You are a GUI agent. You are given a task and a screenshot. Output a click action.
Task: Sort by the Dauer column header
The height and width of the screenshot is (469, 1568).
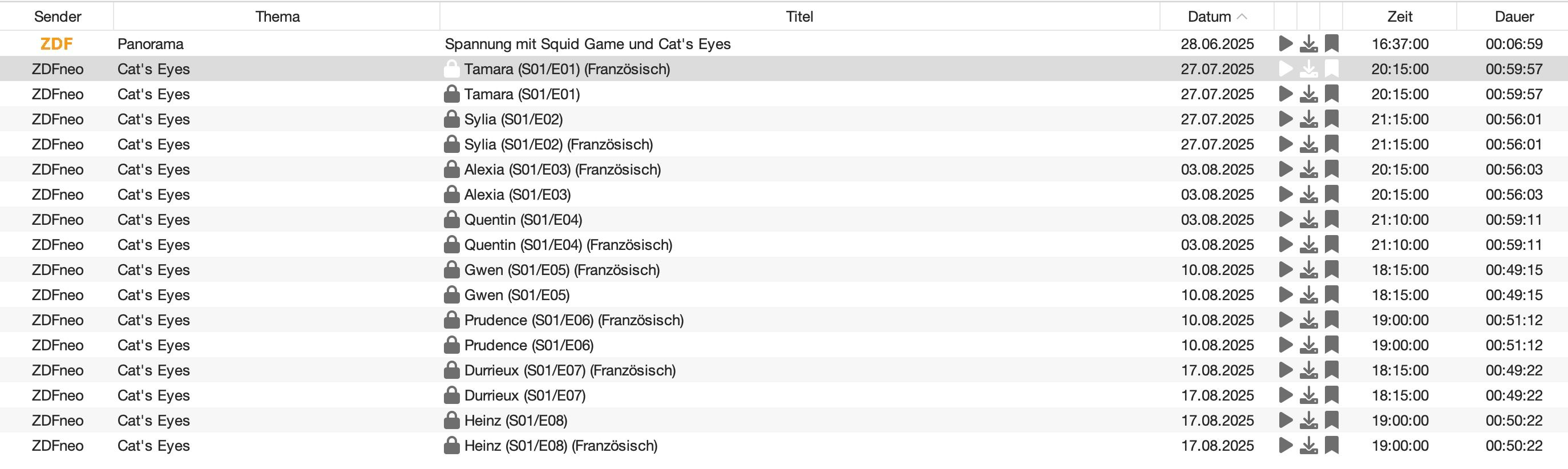tap(1514, 17)
